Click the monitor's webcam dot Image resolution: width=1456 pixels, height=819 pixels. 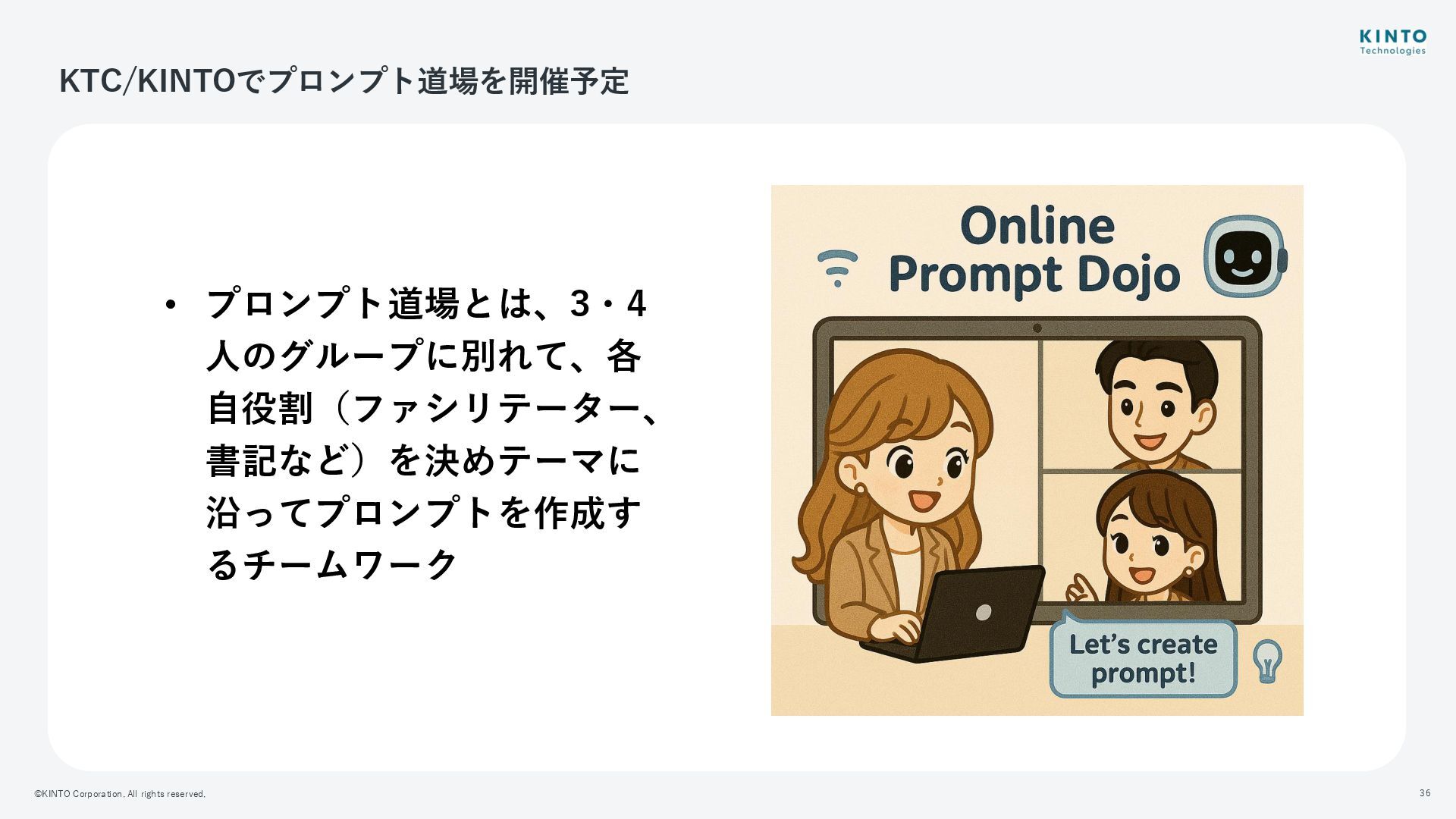coord(1037,328)
